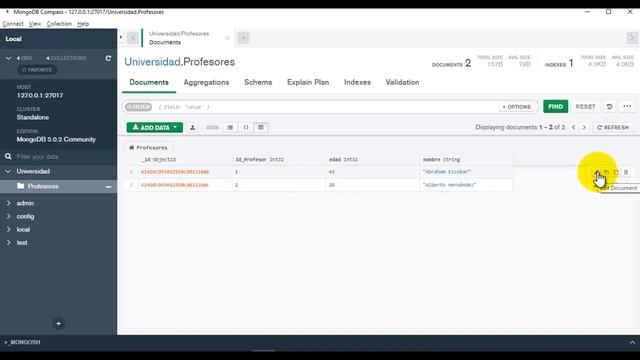Switch to the Explain Plan tab
This screenshot has height=360, width=640.
(x=308, y=82)
